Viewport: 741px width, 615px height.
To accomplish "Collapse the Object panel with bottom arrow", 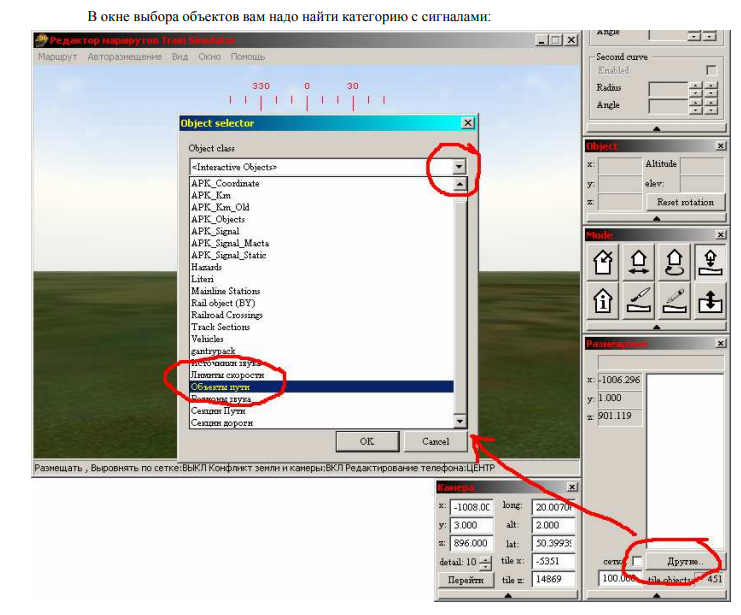I will [x=655, y=217].
